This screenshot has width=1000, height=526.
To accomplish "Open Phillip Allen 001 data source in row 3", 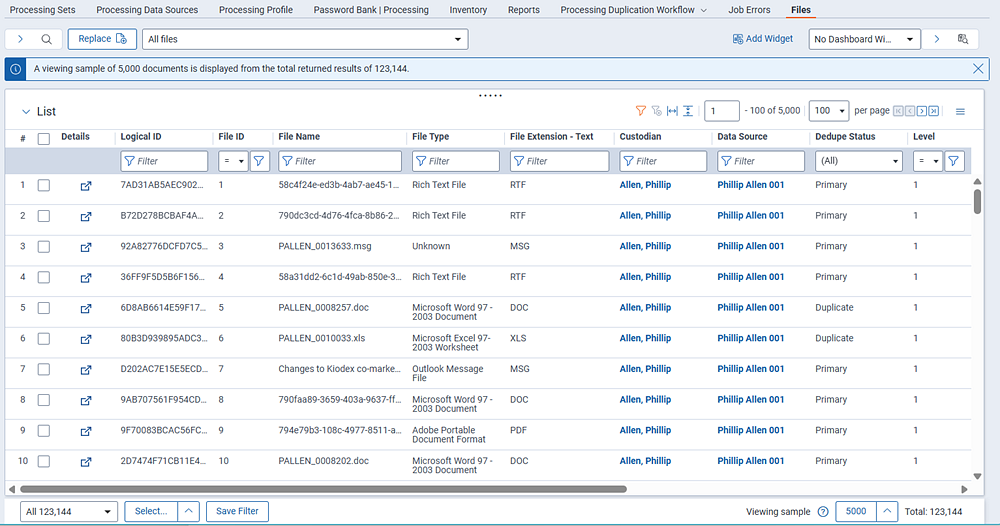I will pos(751,246).
